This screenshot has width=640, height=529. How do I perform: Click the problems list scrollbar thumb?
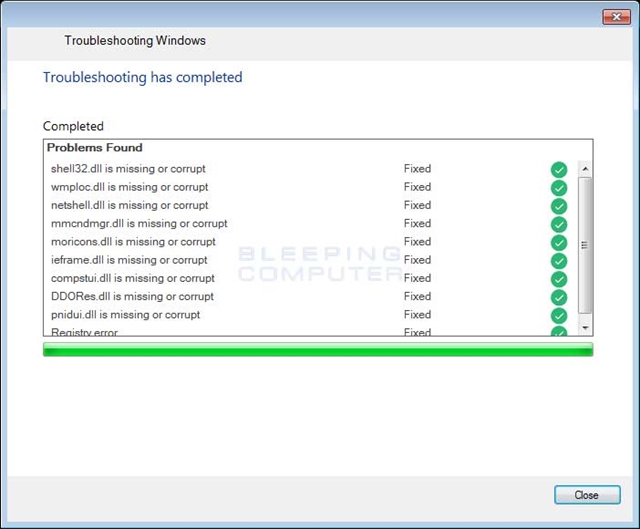[585, 245]
